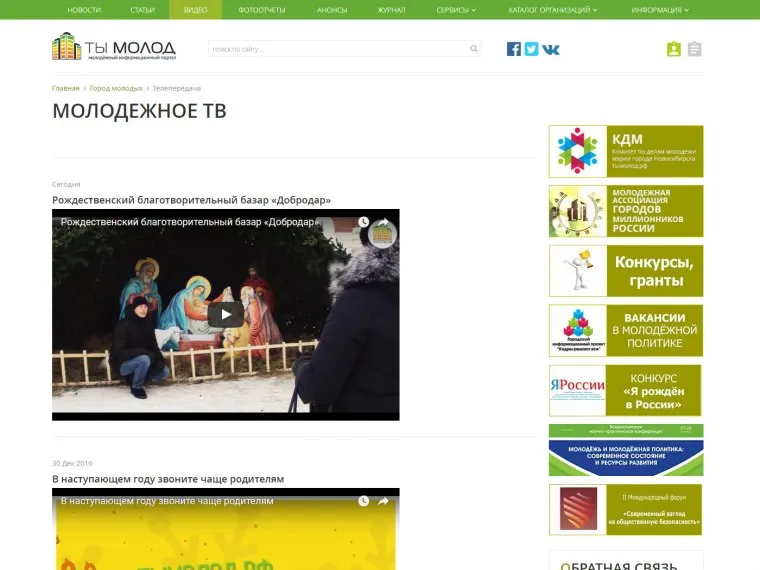
Task: Play the Добродар video
Action: 226,315
